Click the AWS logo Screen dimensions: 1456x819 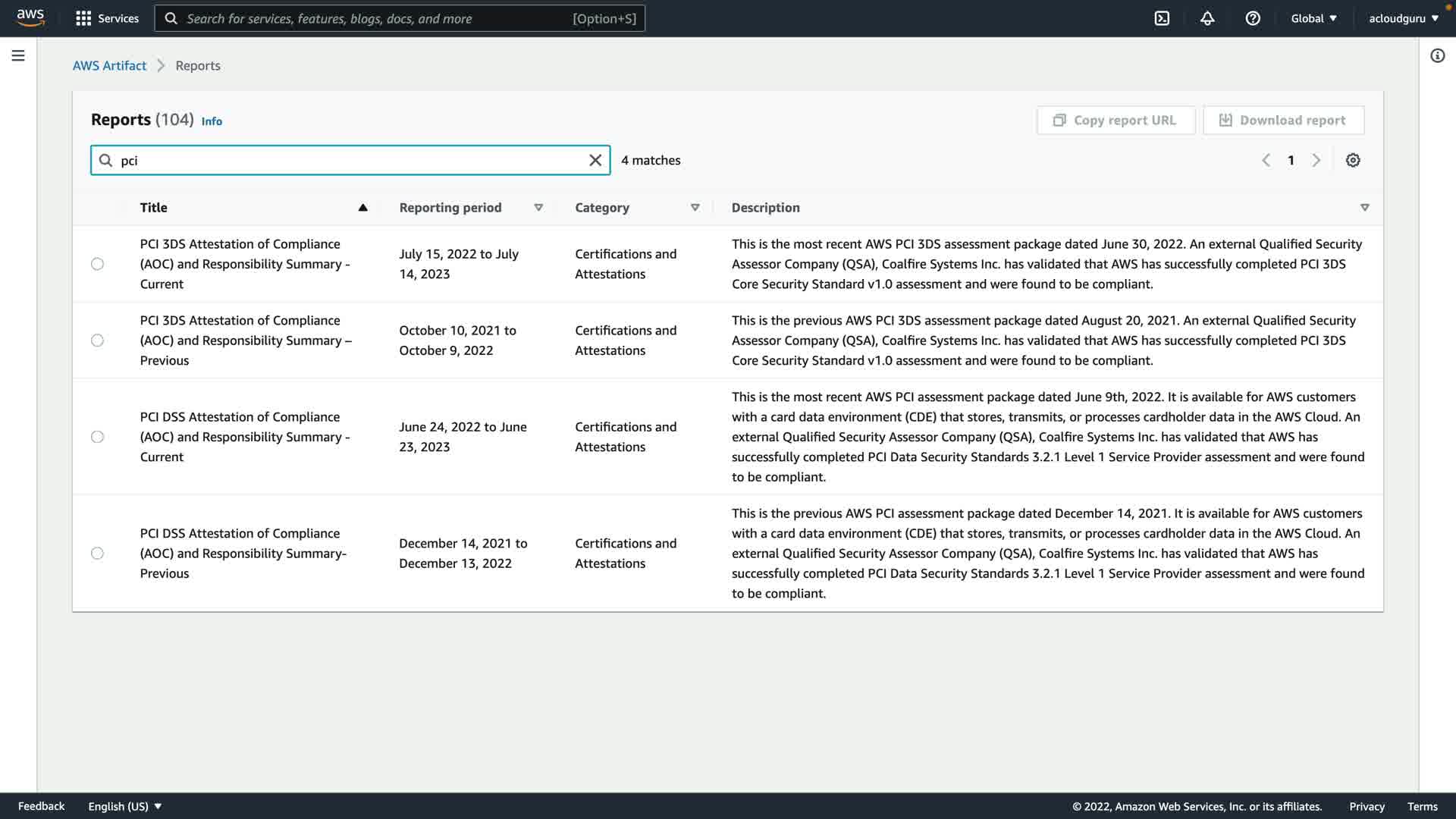tap(30, 17)
